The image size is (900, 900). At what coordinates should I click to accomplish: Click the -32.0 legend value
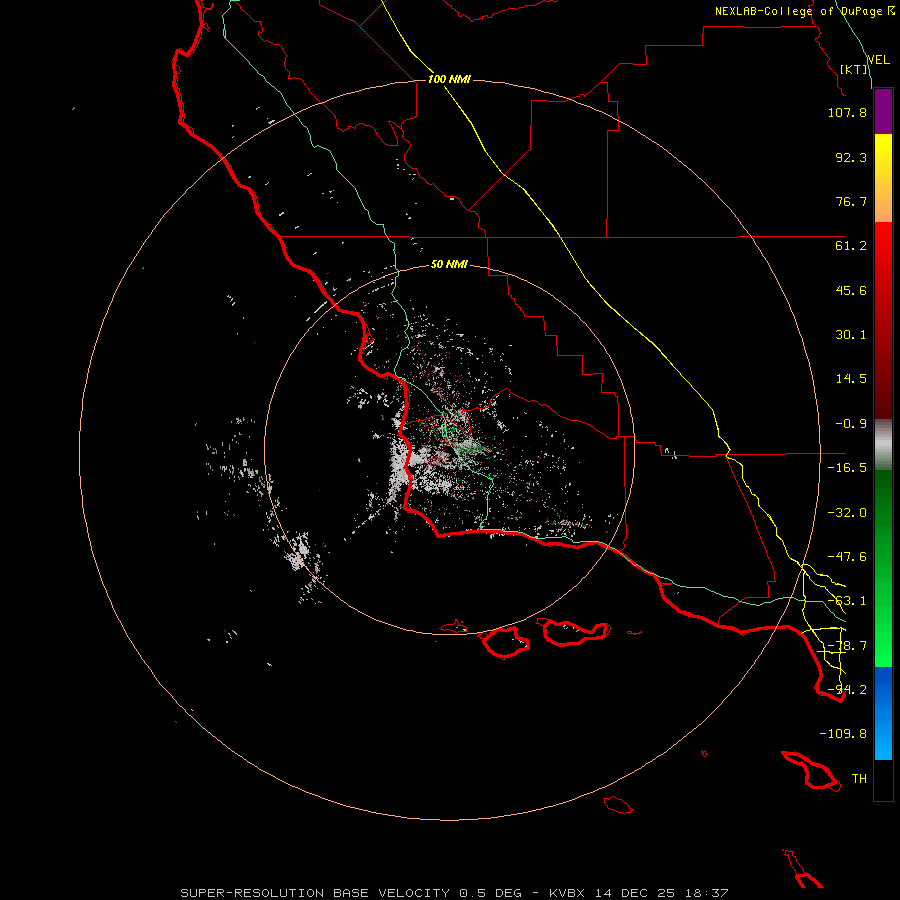tap(847, 513)
